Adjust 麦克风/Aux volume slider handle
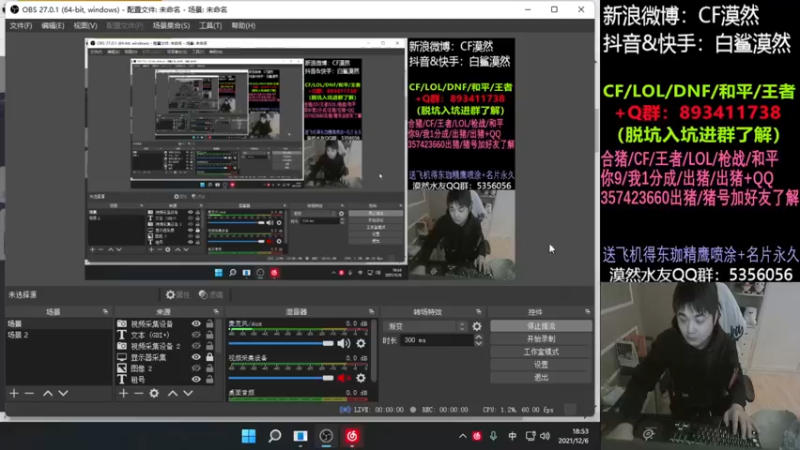800x450 pixels. coord(328,343)
